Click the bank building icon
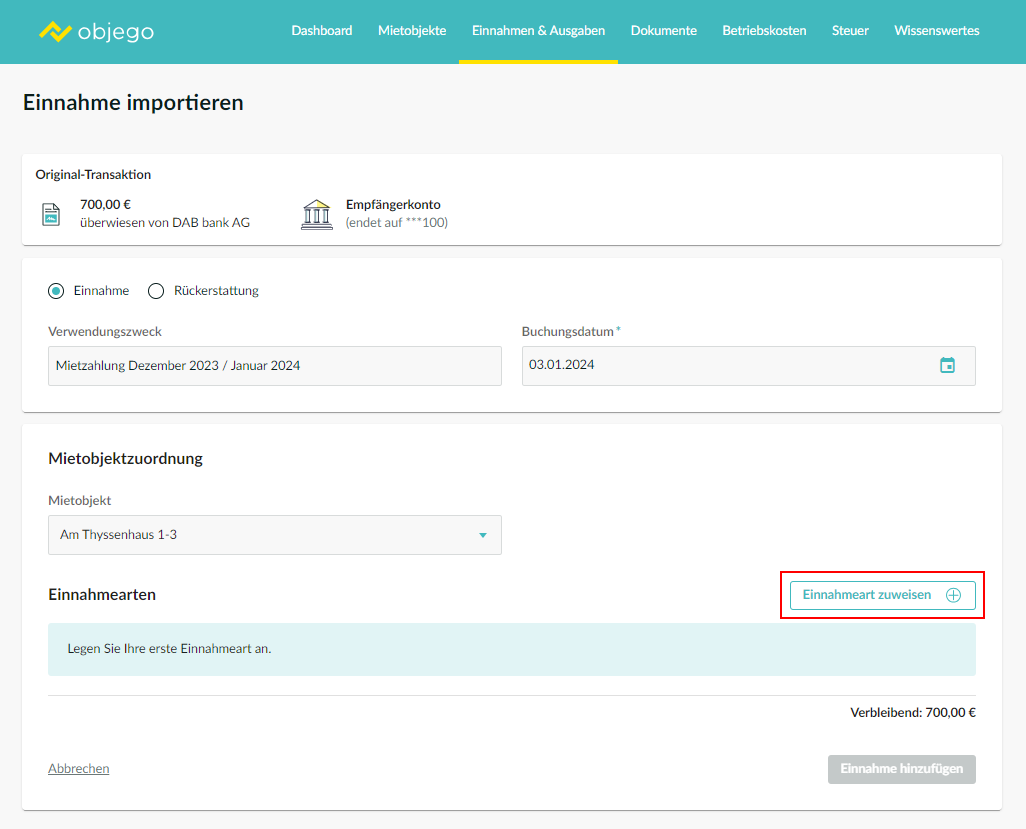 [x=316, y=214]
